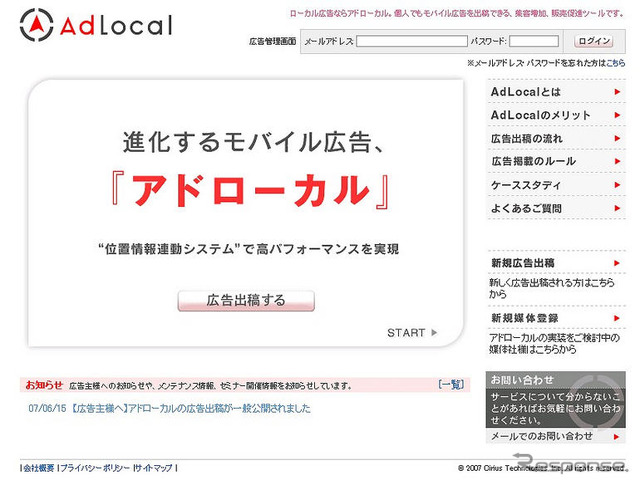
Task: Click red arrow beside AdLocalとは
Action: (617, 92)
